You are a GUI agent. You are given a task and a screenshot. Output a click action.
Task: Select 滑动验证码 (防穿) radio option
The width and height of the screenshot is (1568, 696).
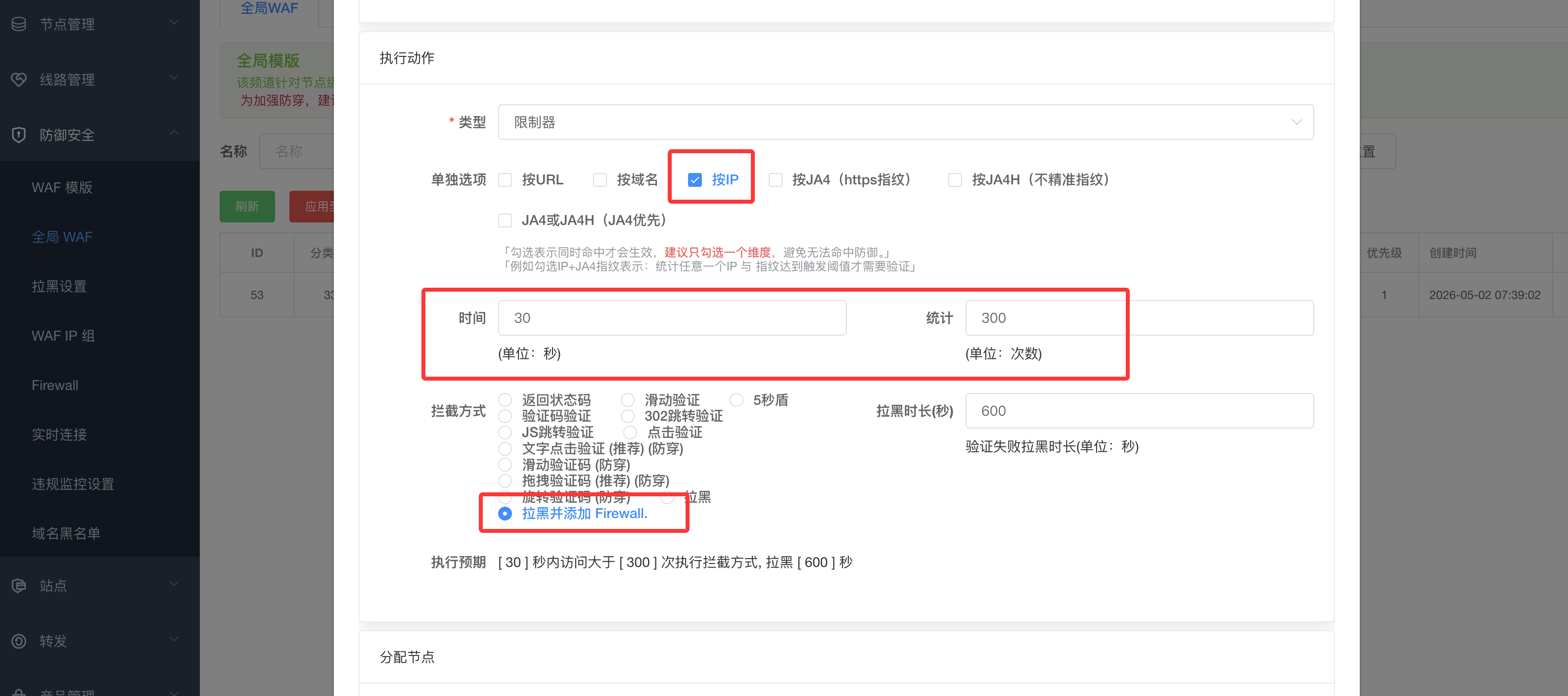pos(505,465)
